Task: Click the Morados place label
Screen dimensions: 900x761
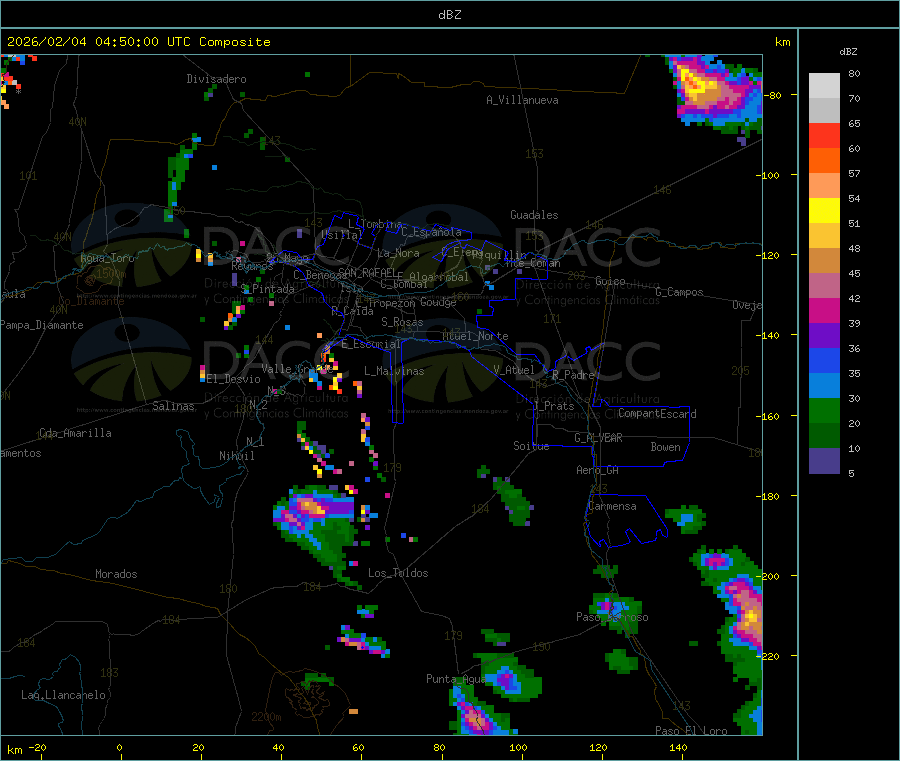Action: point(116,574)
